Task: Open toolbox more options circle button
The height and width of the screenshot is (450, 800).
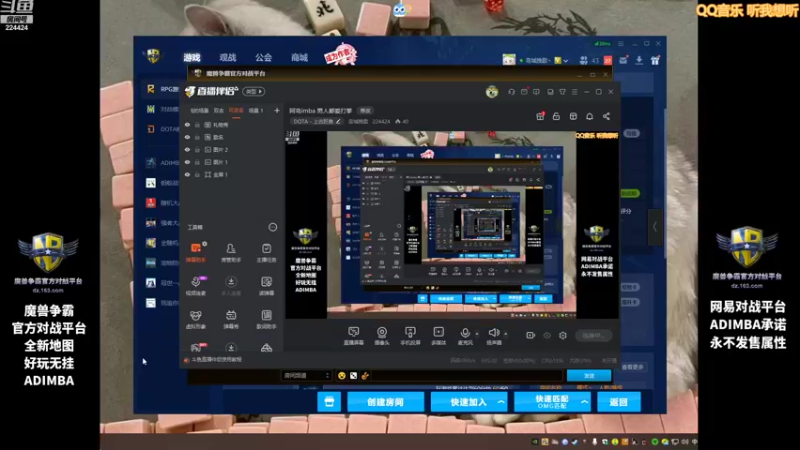Action: coord(273,227)
